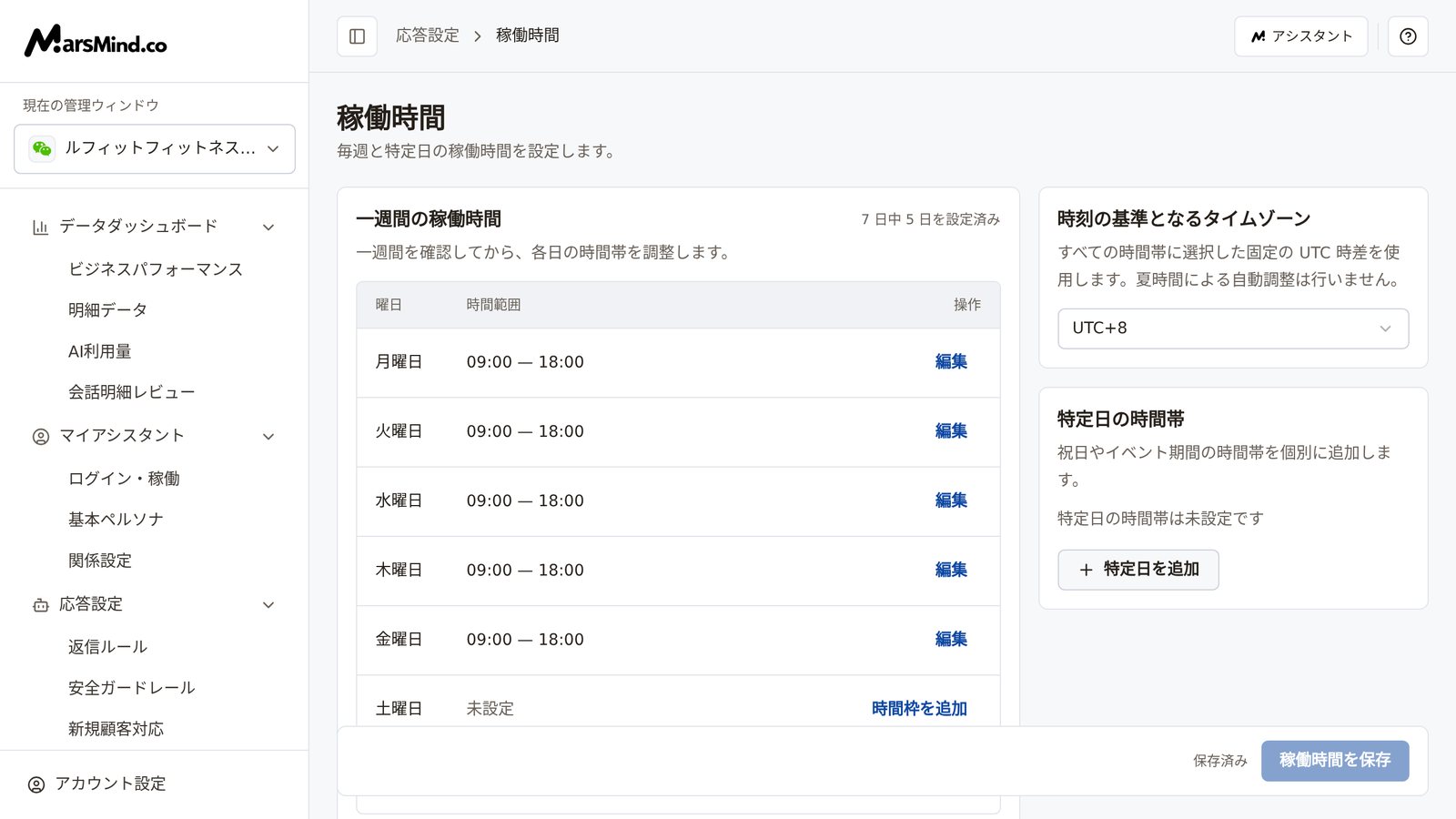1456x819 pixels.
Task: Click the 応答設定 robot icon
Action: pyautogui.click(x=40, y=605)
